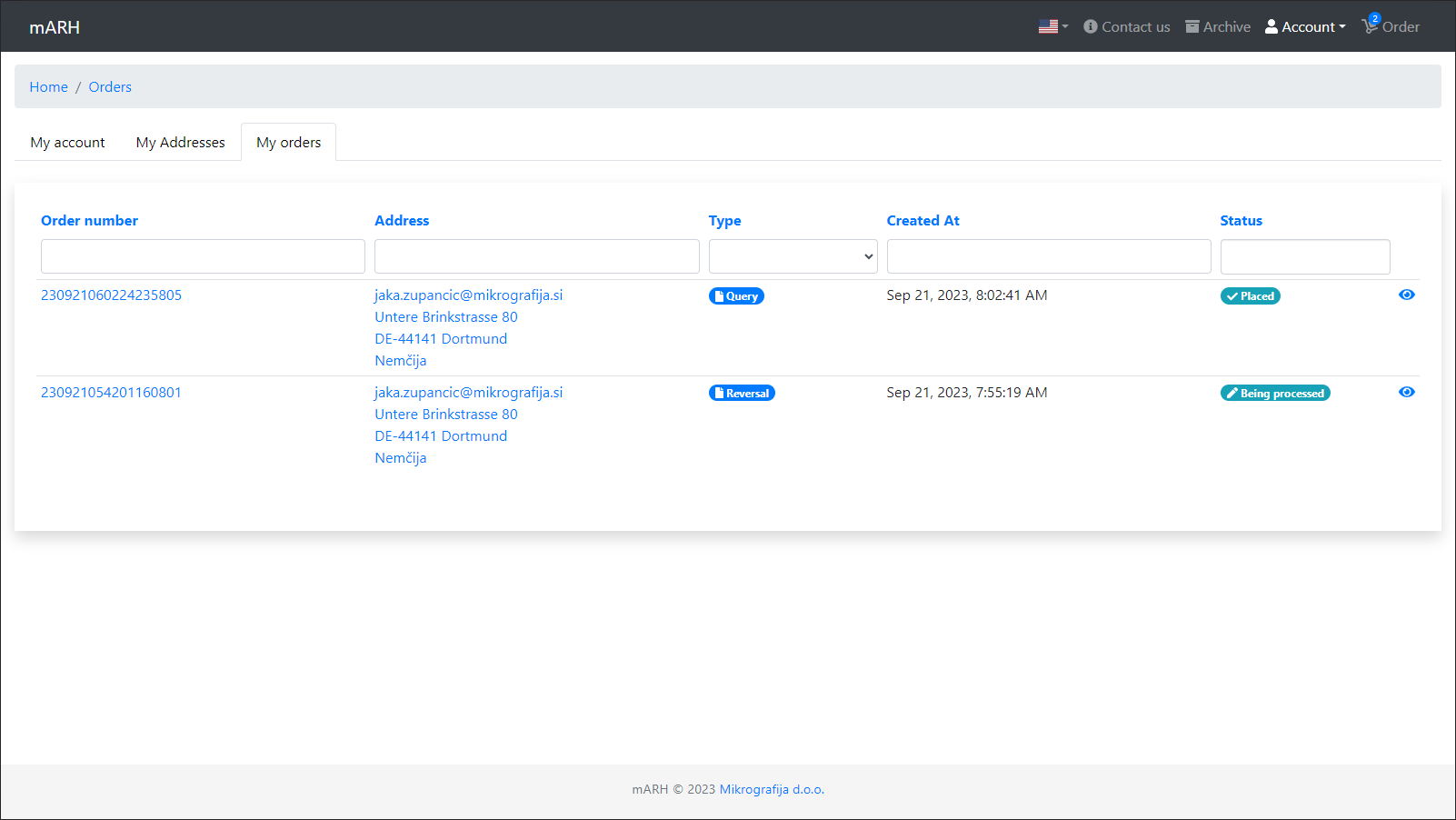1456x820 pixels.
Task: Click the Query type badge
Action: click(736, 296)
